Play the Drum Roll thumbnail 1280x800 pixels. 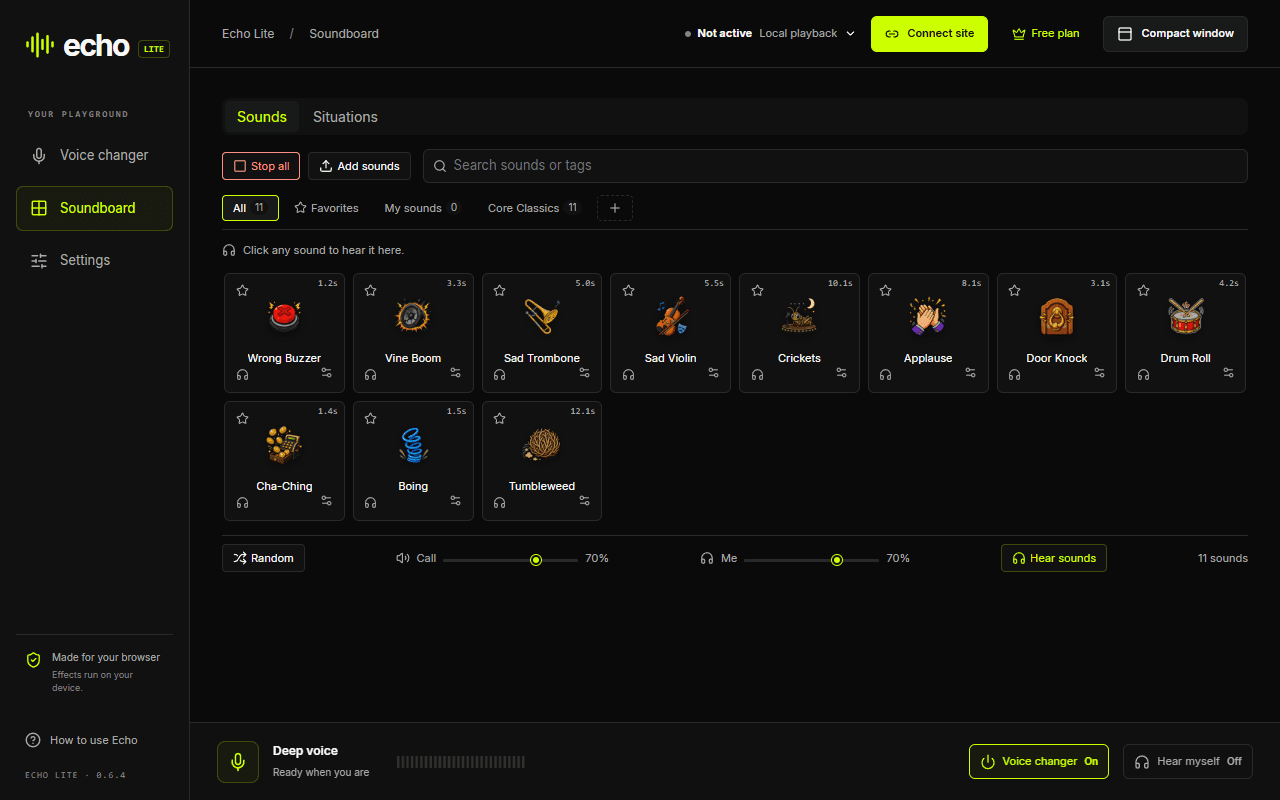coord(1186,317)
